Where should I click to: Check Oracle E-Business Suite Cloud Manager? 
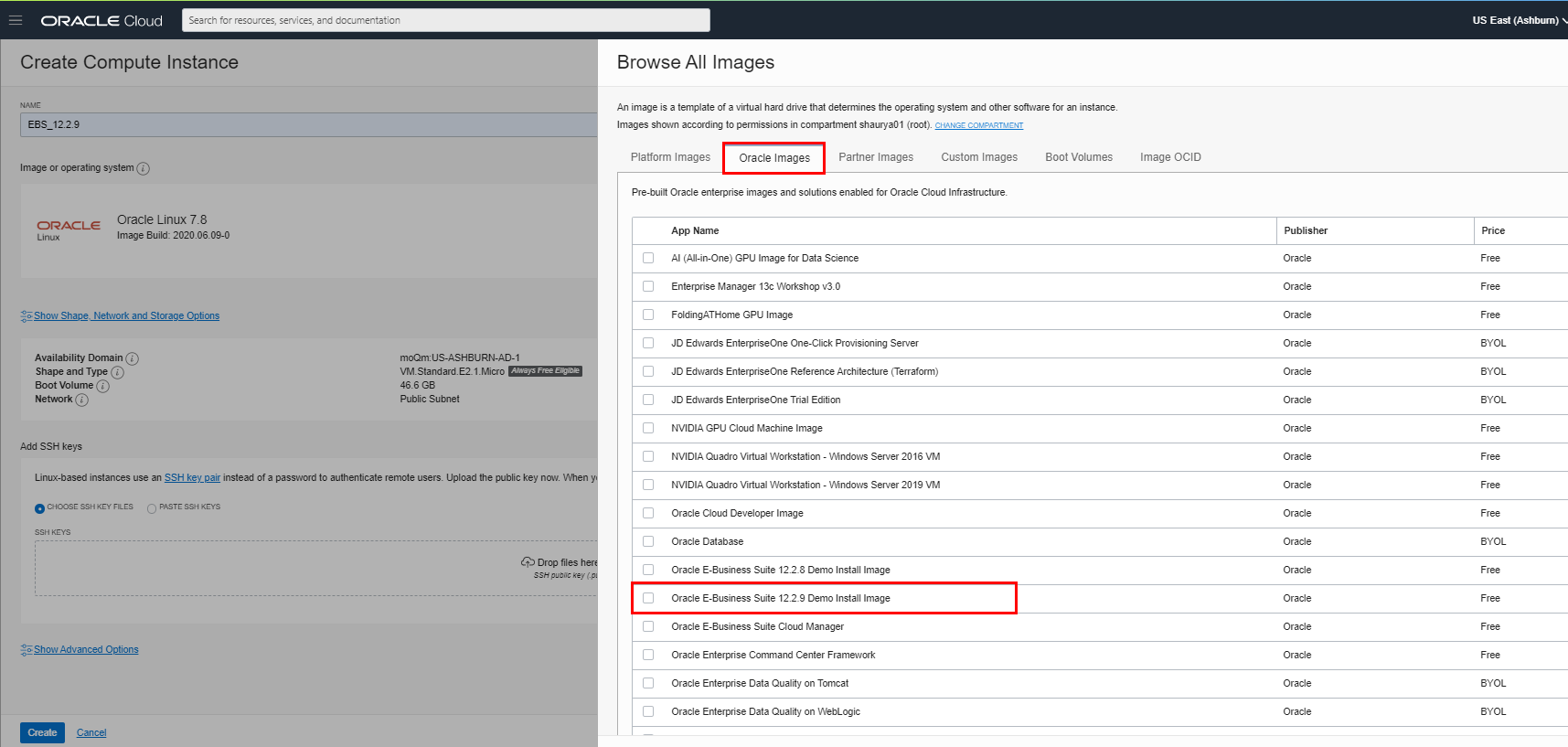648,626
